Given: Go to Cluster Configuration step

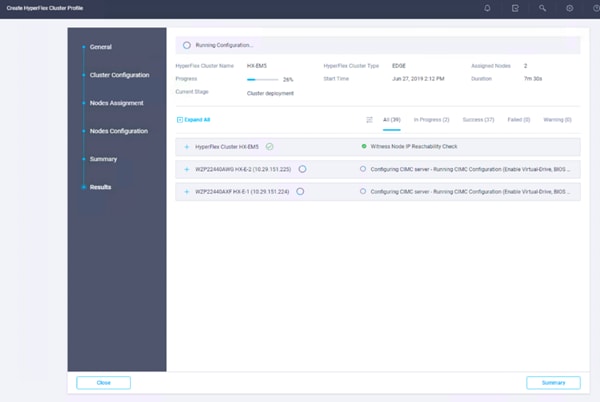Looking at the screenshot, I should tap(119, 75).
